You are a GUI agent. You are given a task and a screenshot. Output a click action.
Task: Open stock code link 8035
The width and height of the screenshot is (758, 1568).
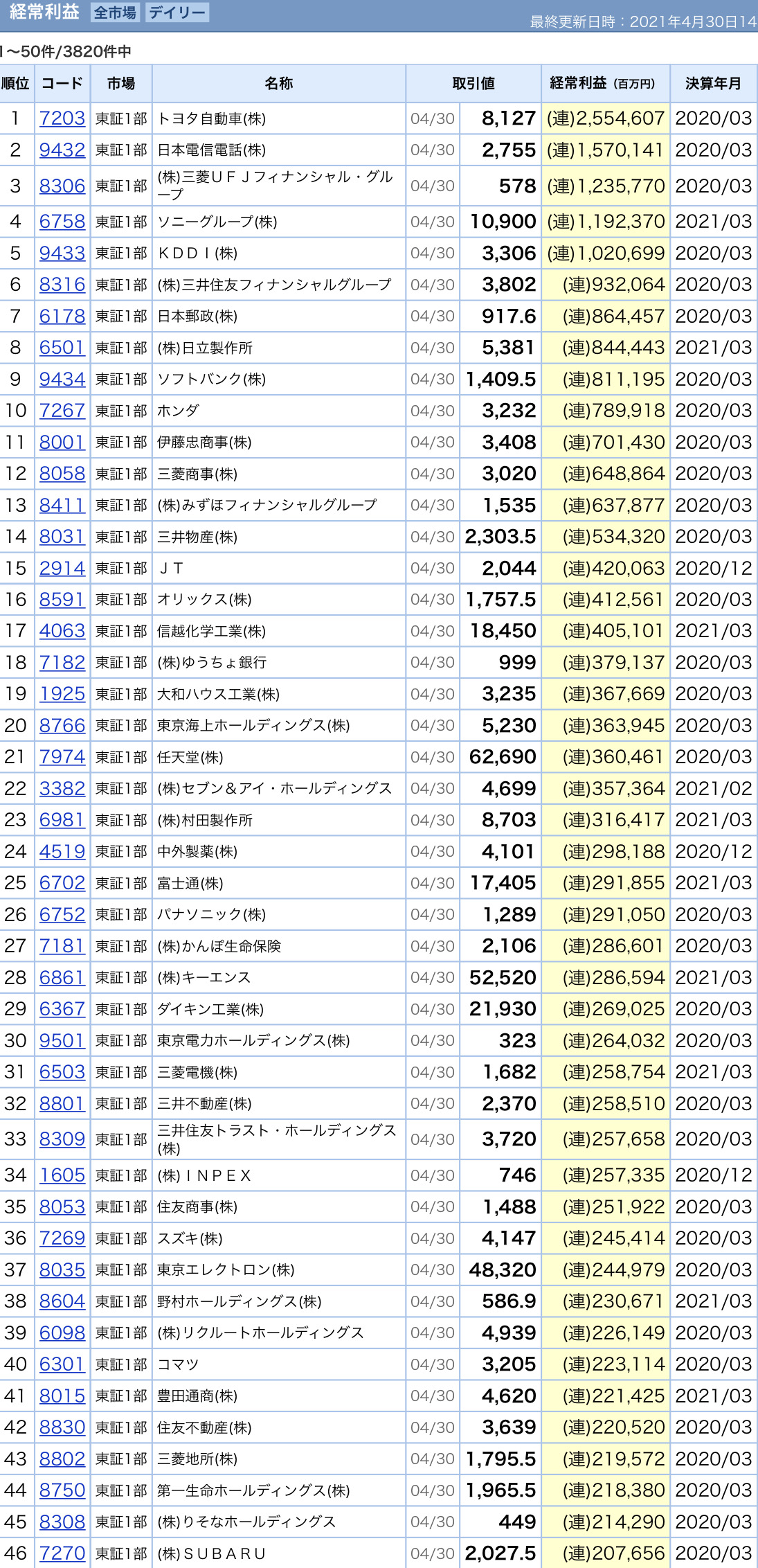(62, 1270)
